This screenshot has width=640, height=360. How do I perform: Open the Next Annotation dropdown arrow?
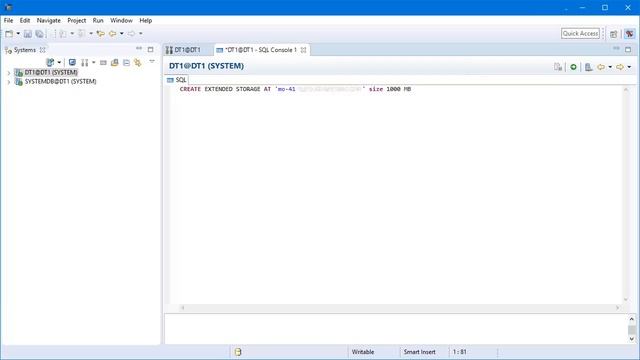pos(72,34)
